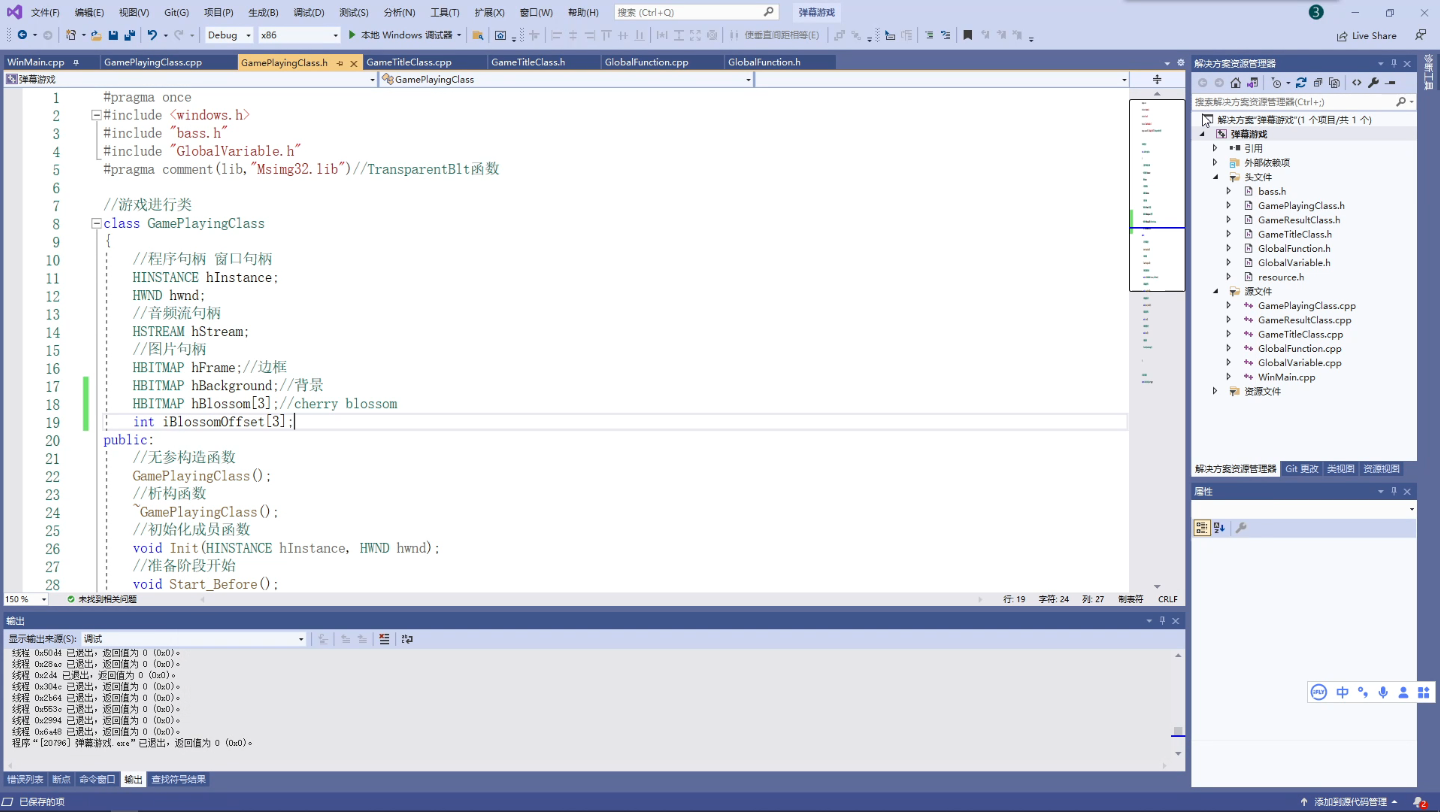Expand the 资源文件 folder node

1215,391
